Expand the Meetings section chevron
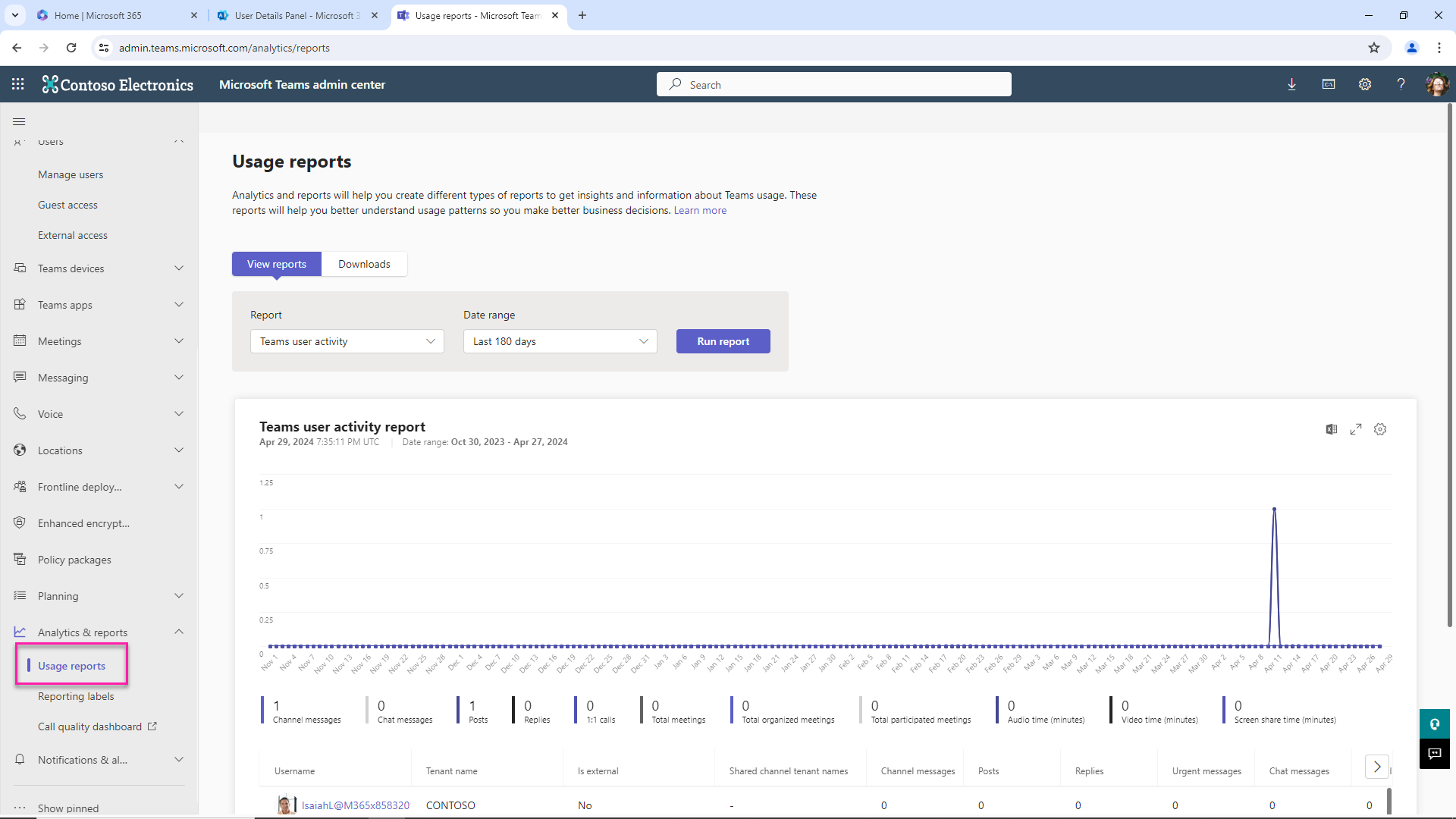The width and height of the screenshot is (1456, 819). [x=179, y=341]
